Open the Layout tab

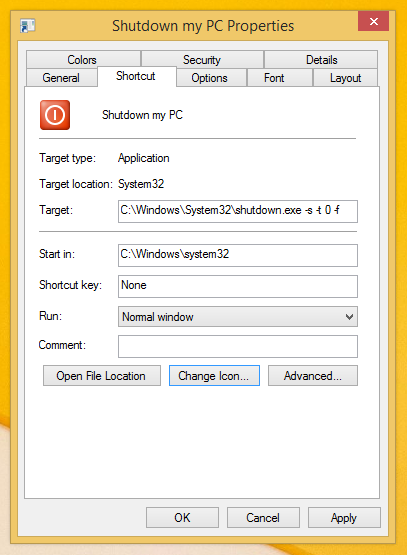click(345, 78)
